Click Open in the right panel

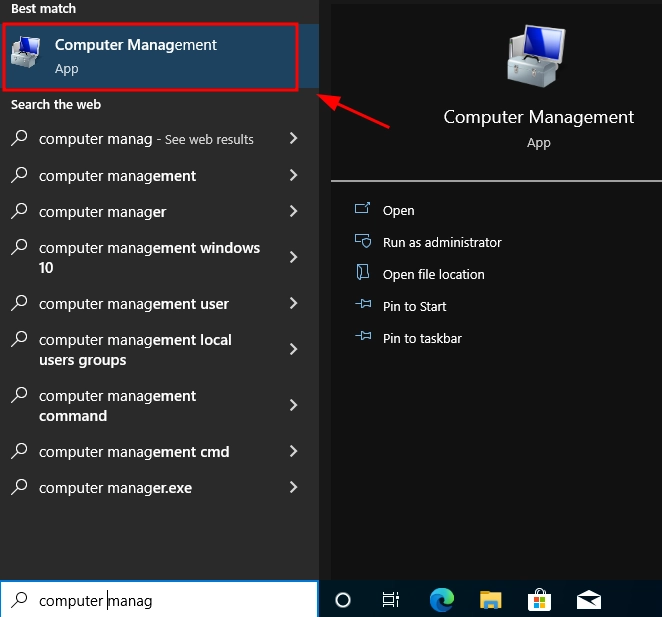tap(398, 210)
